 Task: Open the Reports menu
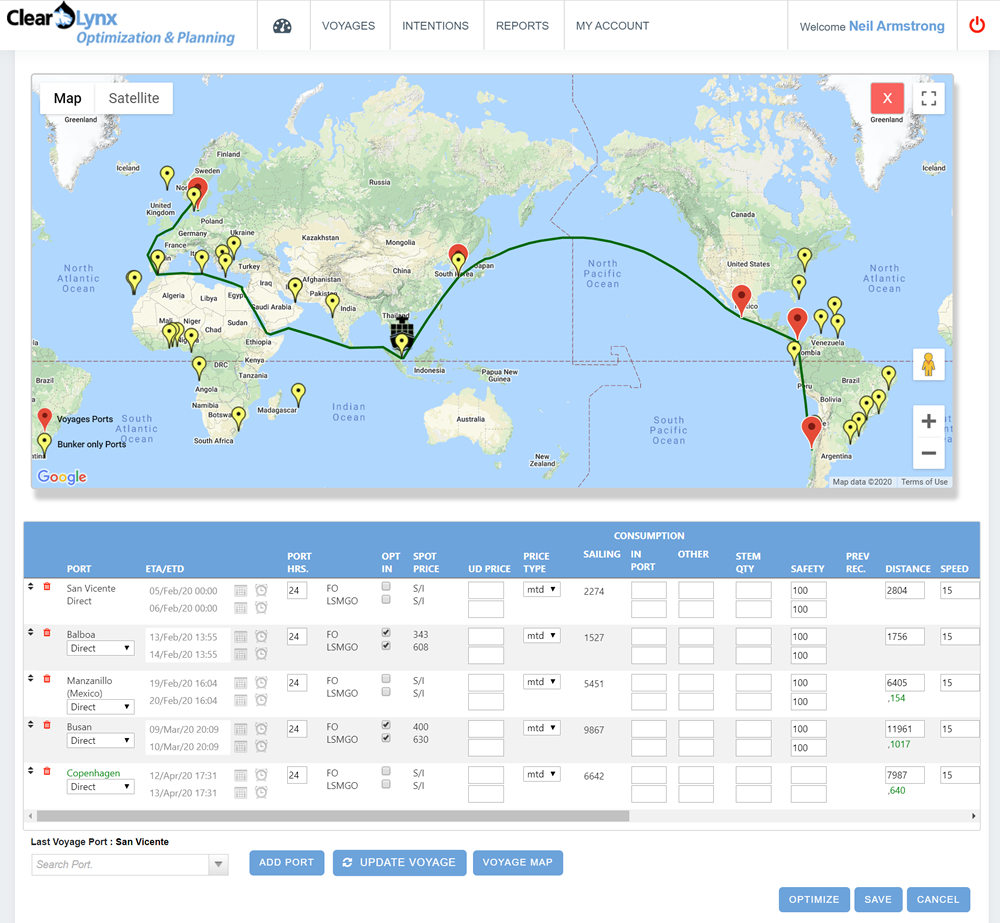(522, 26)
